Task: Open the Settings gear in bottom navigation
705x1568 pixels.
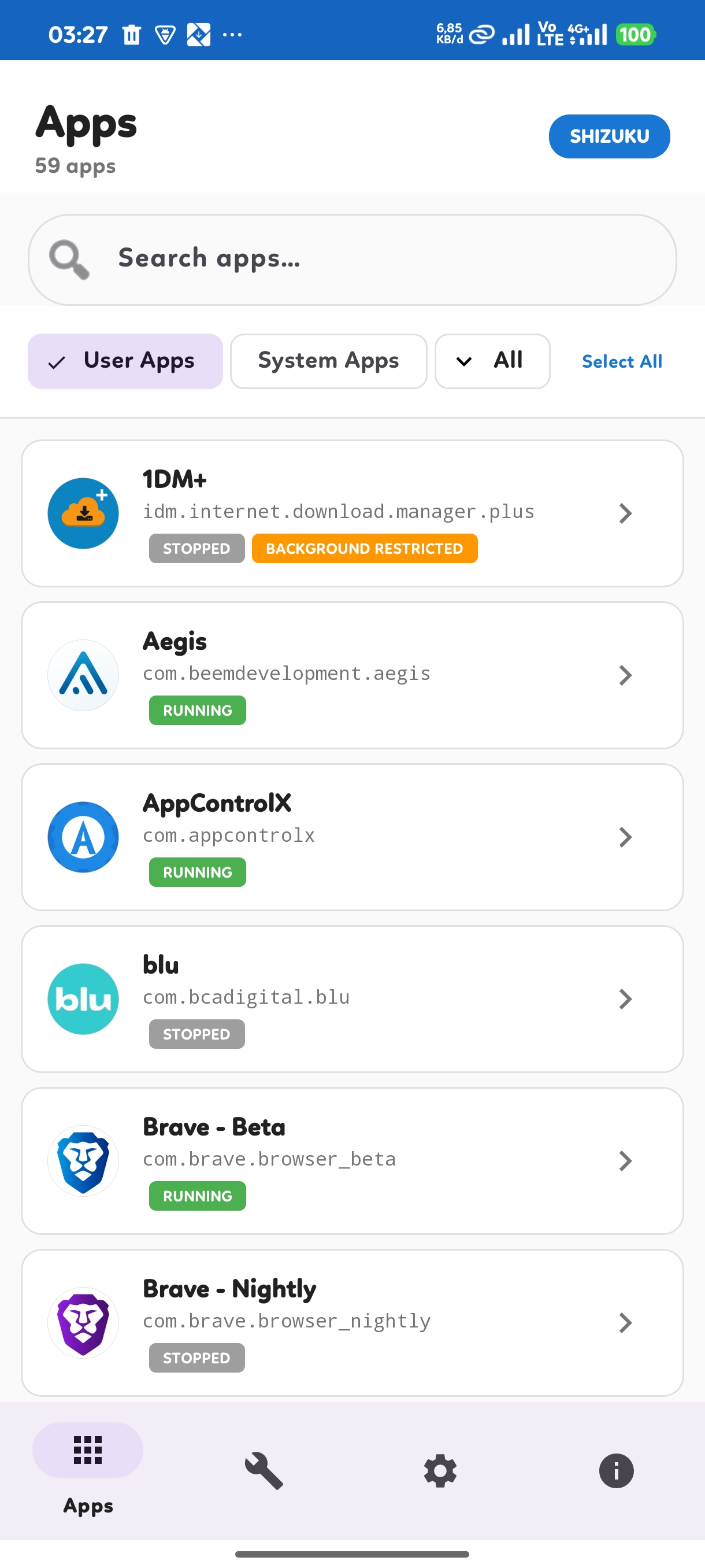Action: point(440,1471)
